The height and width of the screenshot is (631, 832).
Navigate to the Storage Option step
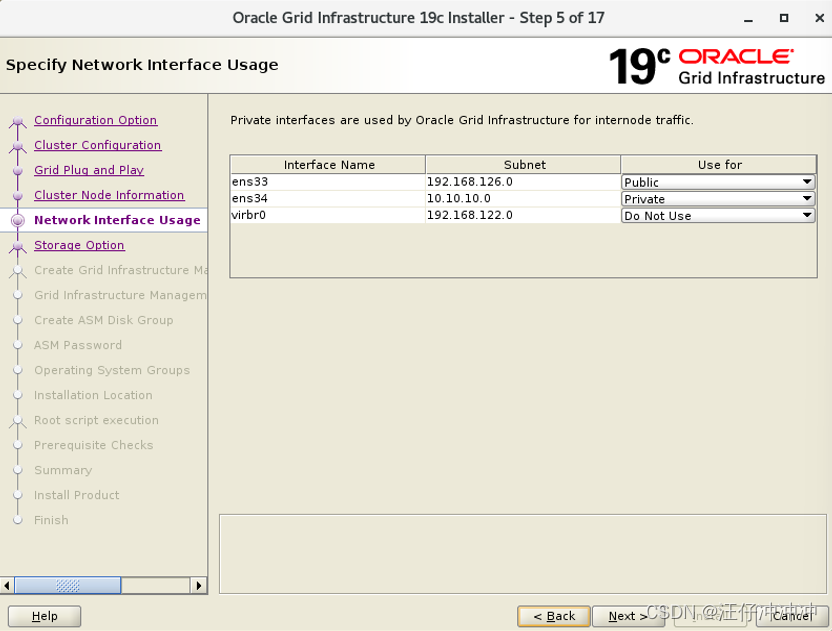point(79,245)
